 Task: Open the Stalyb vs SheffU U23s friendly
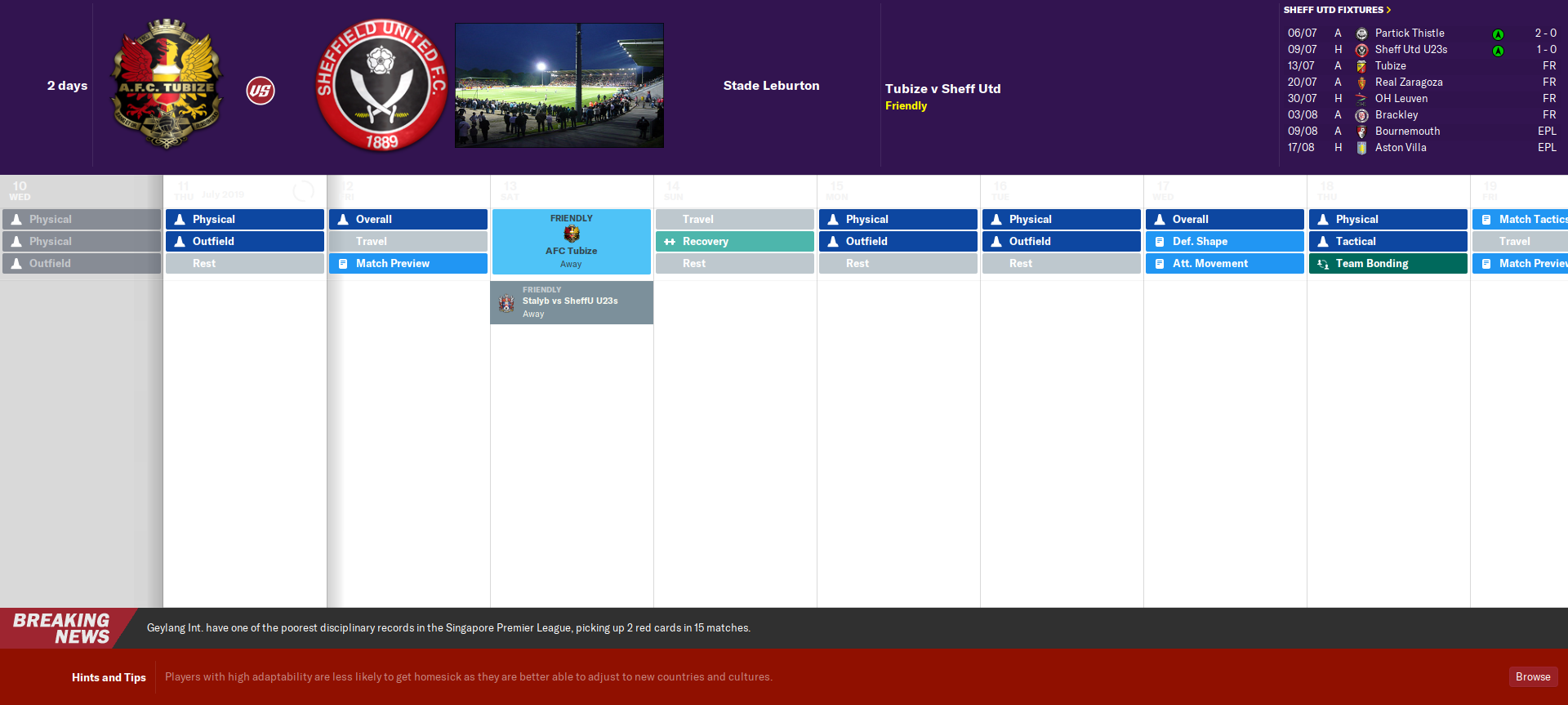point(572,303)
